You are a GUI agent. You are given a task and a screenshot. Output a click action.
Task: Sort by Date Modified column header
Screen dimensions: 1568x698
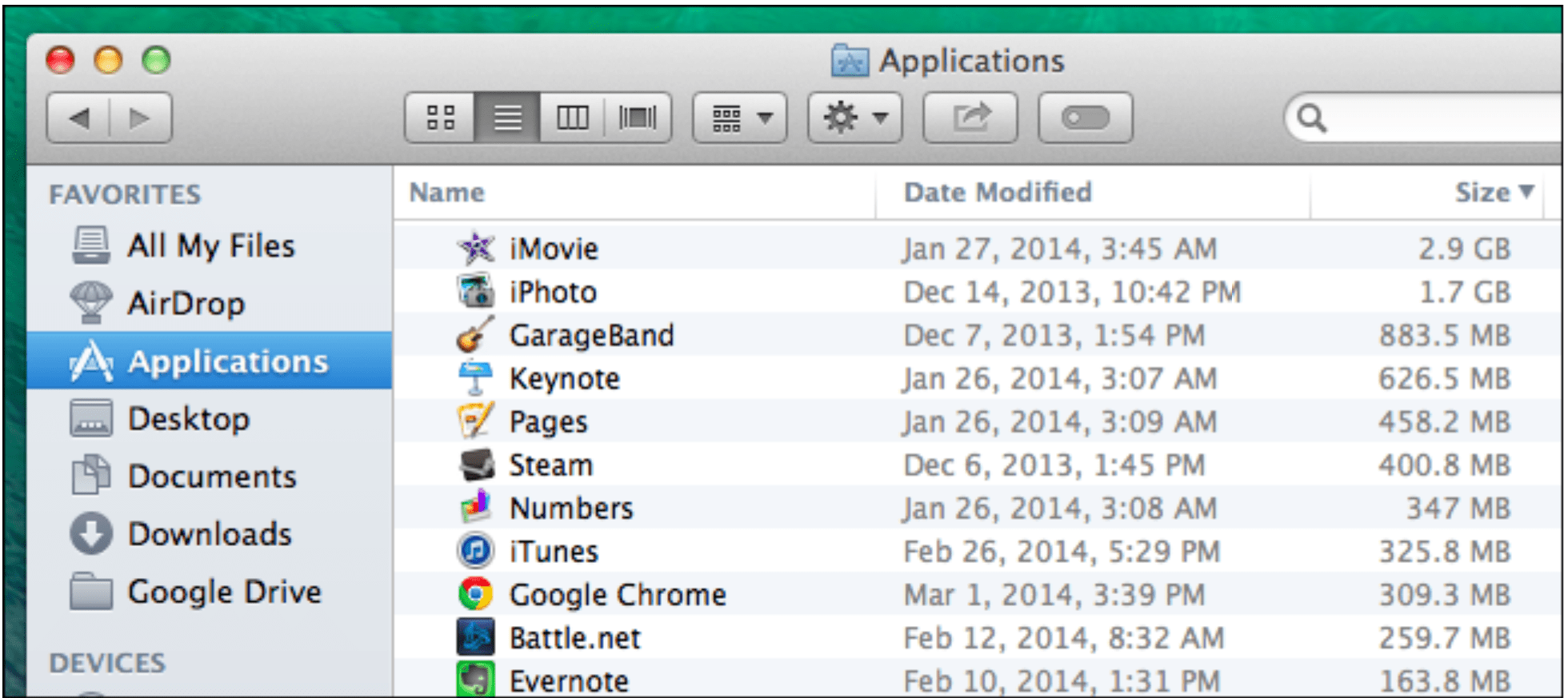(1093, 193)
